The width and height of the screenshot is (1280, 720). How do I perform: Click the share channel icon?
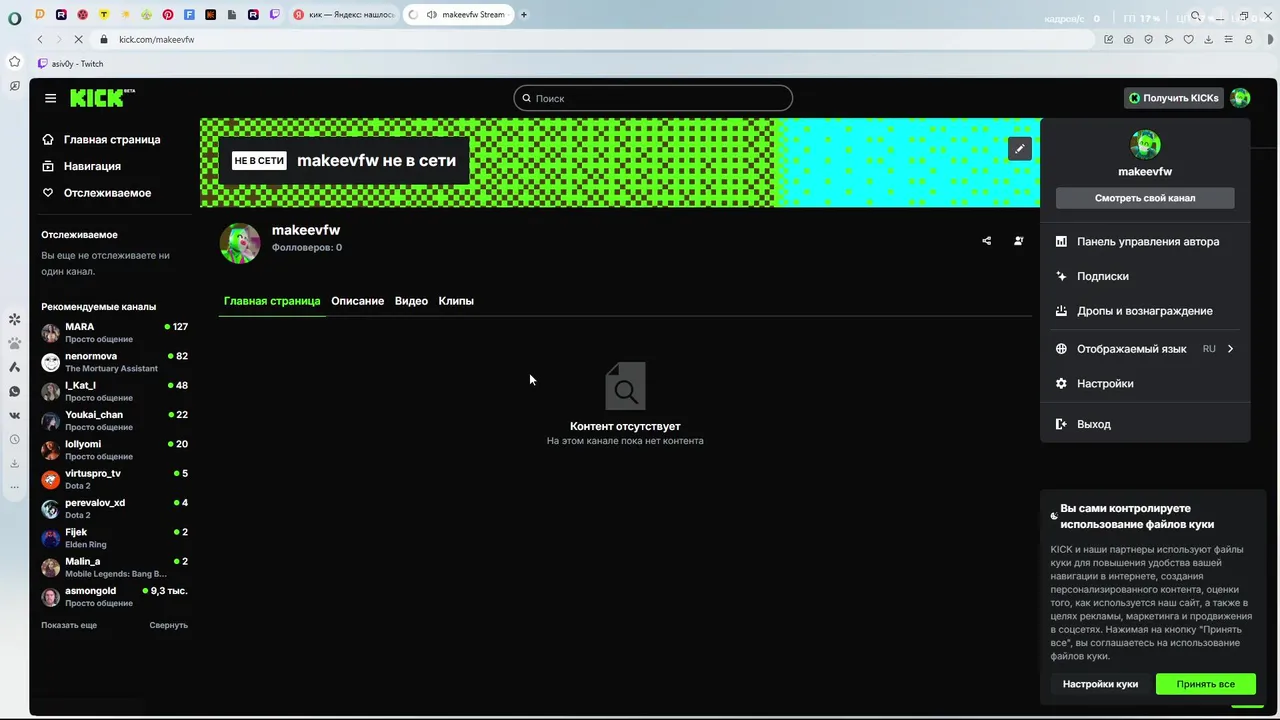[987, 241]
